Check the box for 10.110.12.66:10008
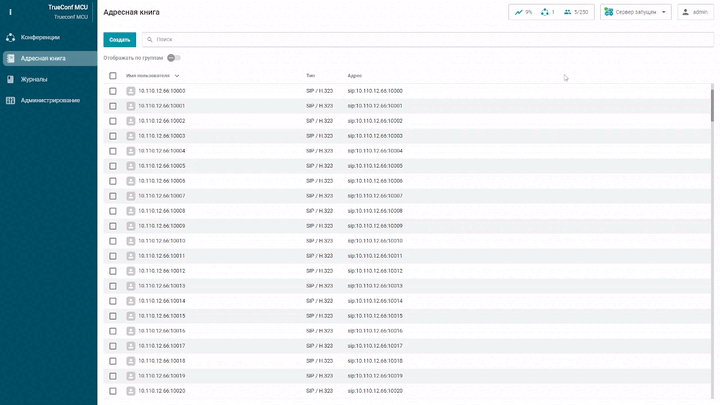 (112, 211)
